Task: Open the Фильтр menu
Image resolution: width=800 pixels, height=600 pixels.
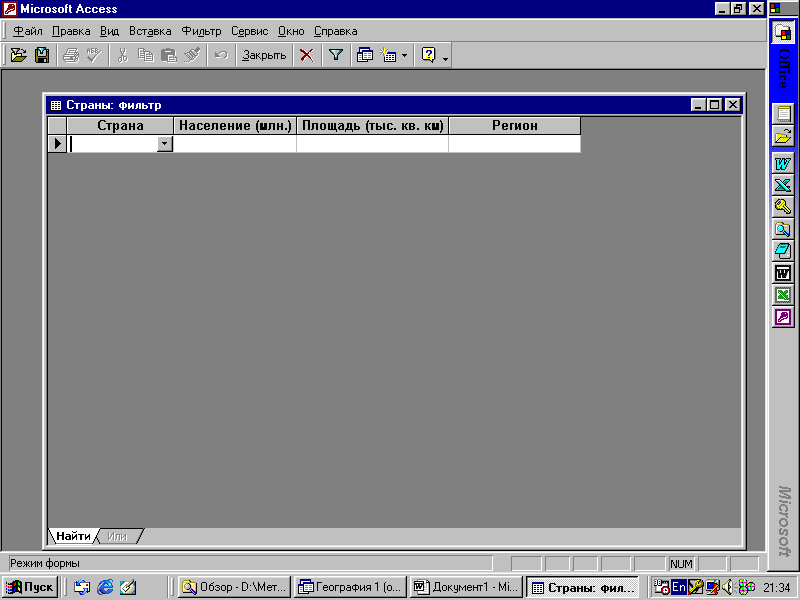Action: click(x=202, y=31)
